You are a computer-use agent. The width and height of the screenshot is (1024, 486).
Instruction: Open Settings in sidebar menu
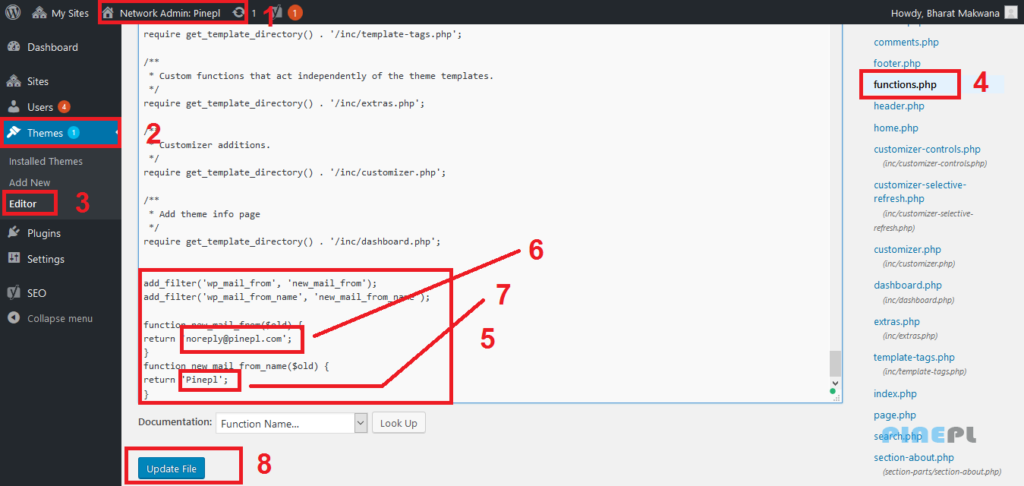[46, 259]
